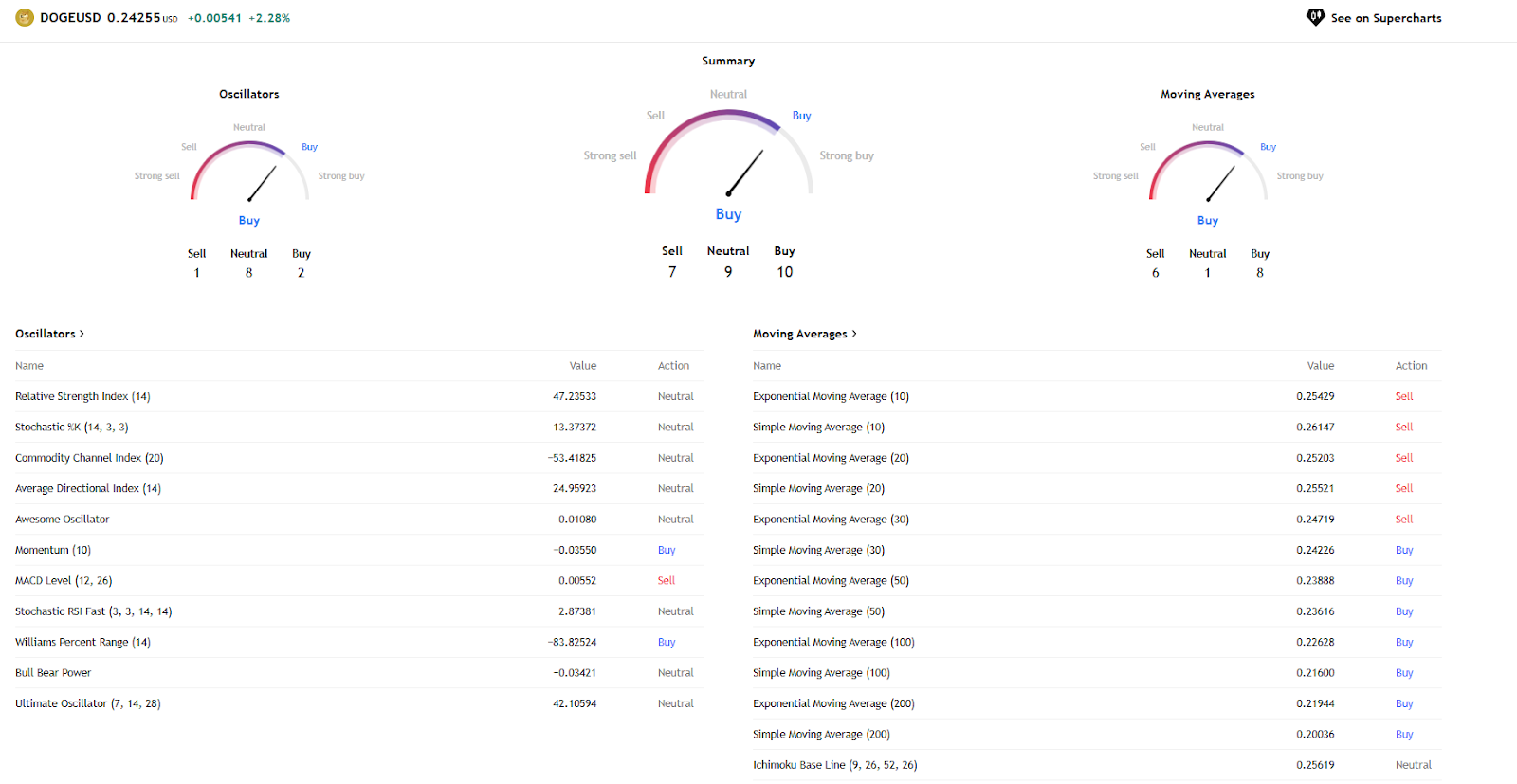Click the Momentum (10) Buy action
The height and width of the screenshot is (784, 1517).
tap(667, 550)
